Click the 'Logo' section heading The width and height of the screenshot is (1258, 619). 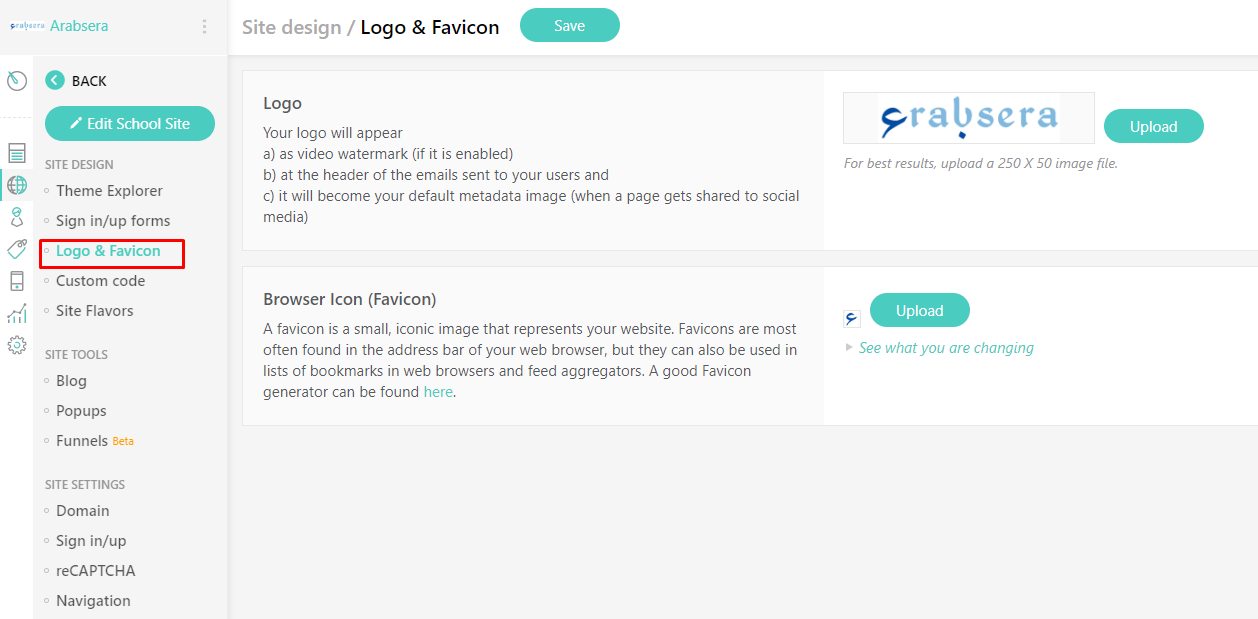point(282,103)
